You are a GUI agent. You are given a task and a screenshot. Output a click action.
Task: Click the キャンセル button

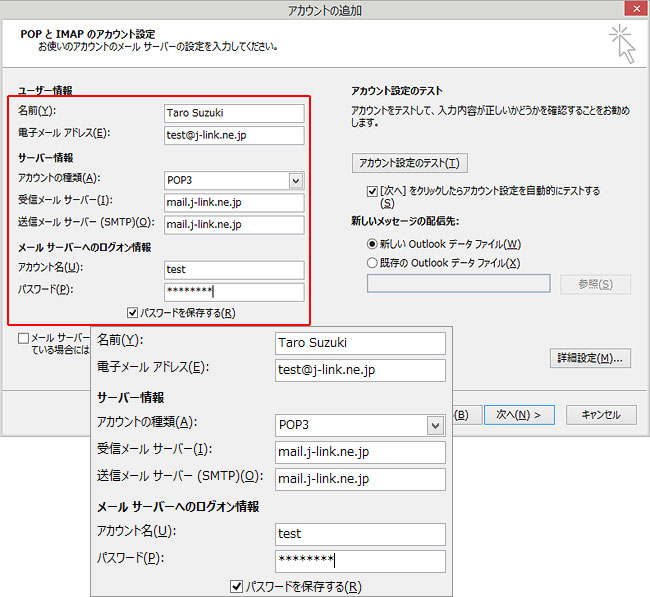[601, 415]
